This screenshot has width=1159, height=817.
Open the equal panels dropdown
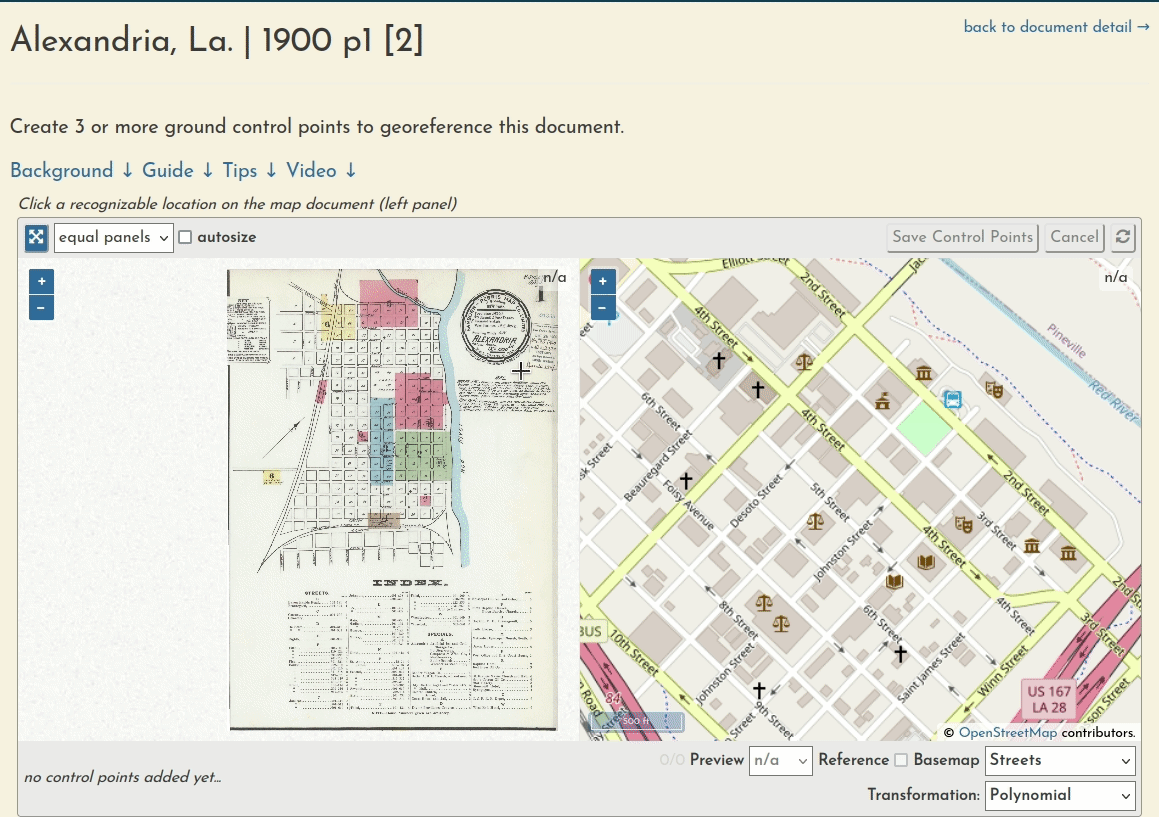(x=113, y=237)
